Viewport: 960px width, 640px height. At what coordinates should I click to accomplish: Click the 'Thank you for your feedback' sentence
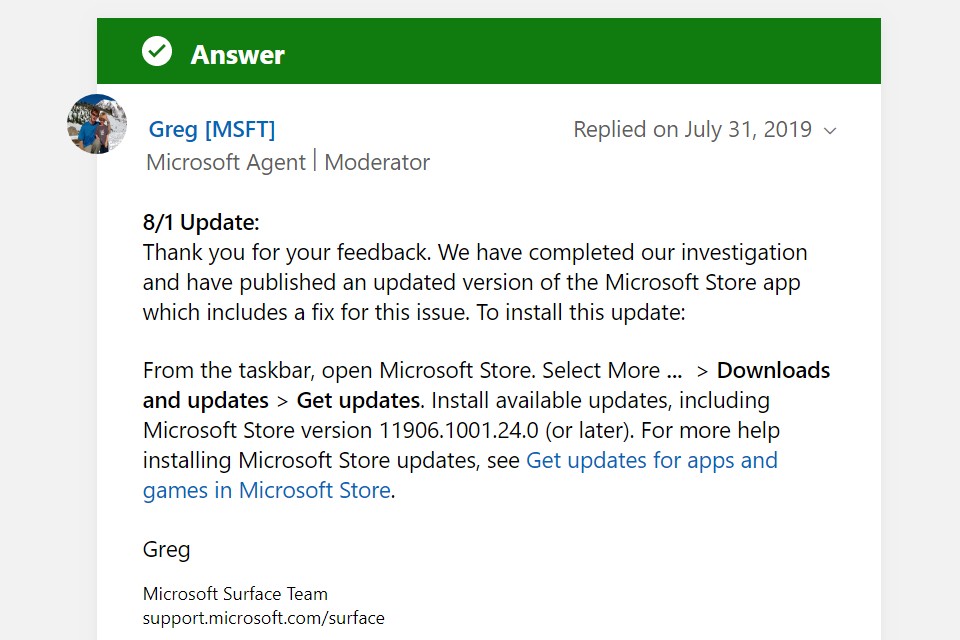coord(287,252)
